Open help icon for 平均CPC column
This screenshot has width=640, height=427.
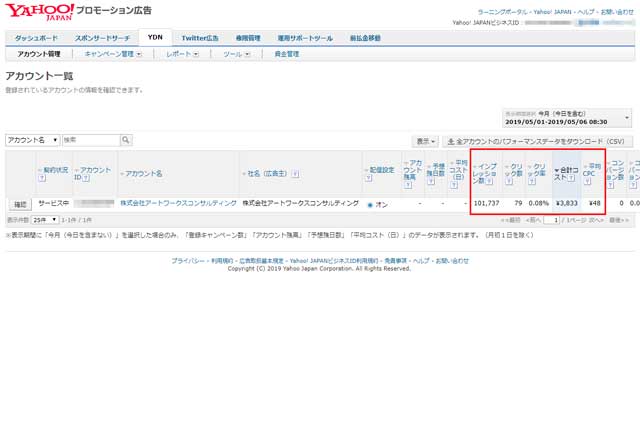click(x=587, y=181)
